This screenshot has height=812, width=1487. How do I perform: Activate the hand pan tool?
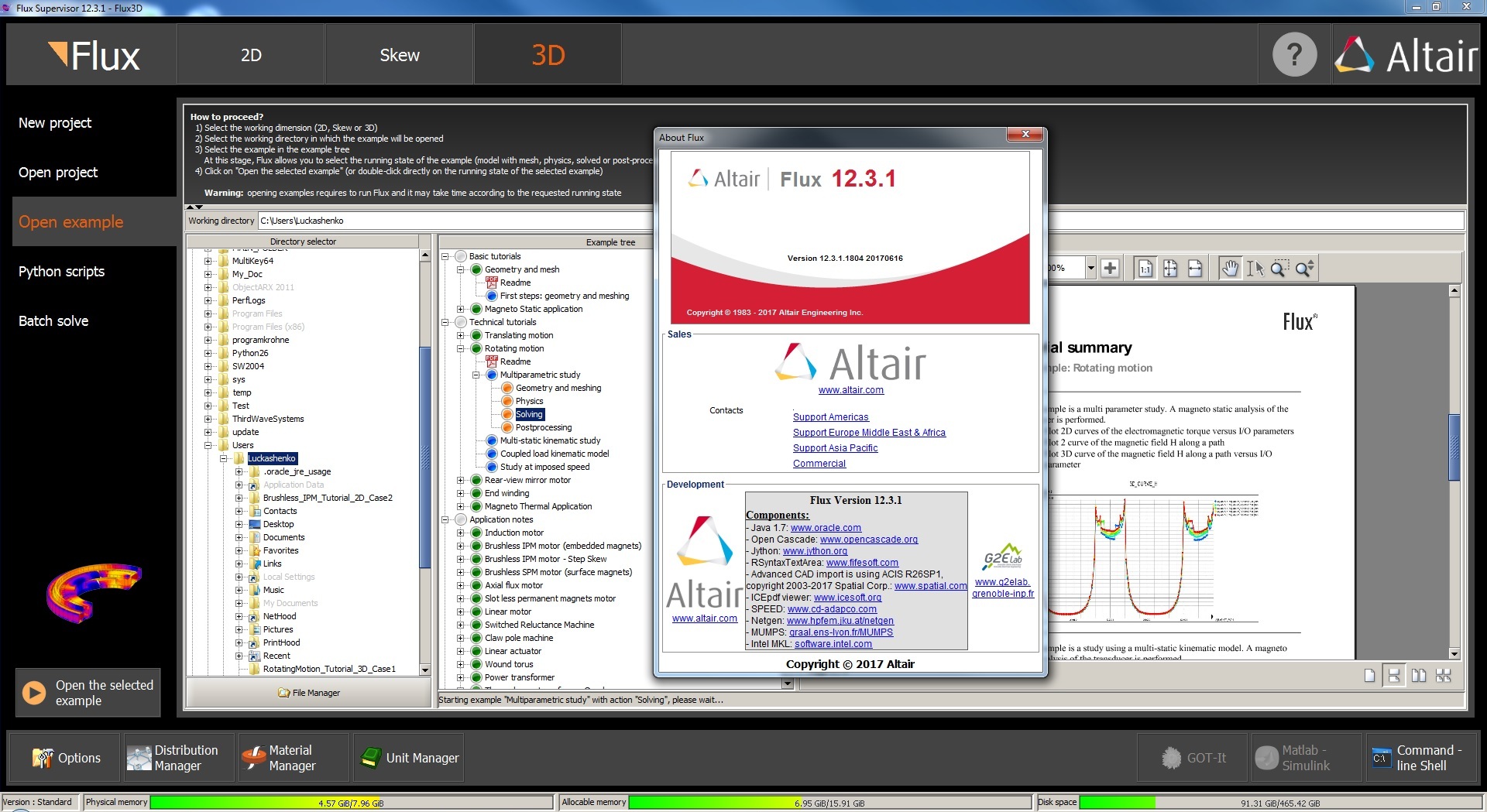[x=1230, y=268]
